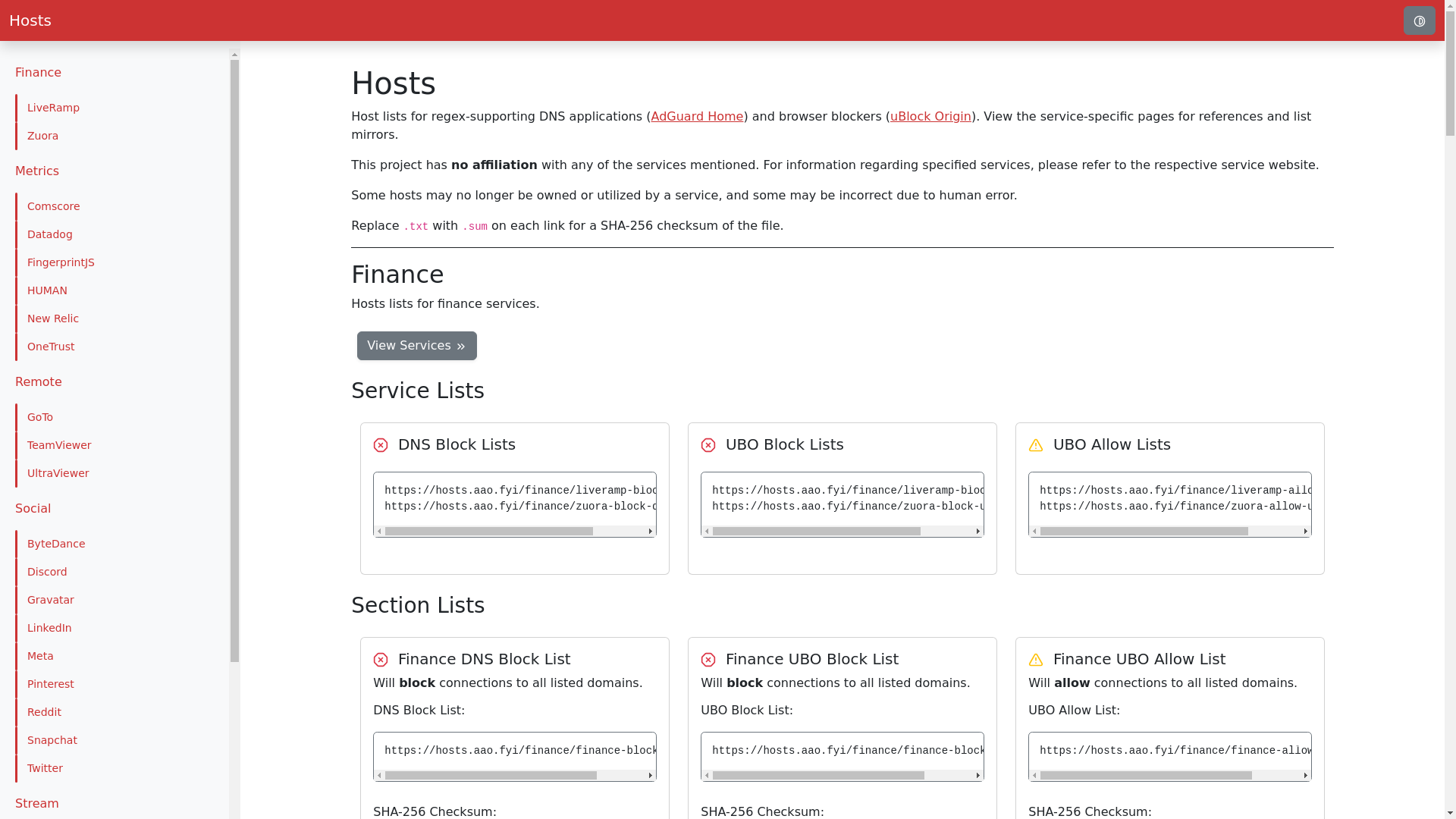This screenshot has height=819, width=1456.
Task: Click the inline .sum code text
Action: (x=475, y=227)
